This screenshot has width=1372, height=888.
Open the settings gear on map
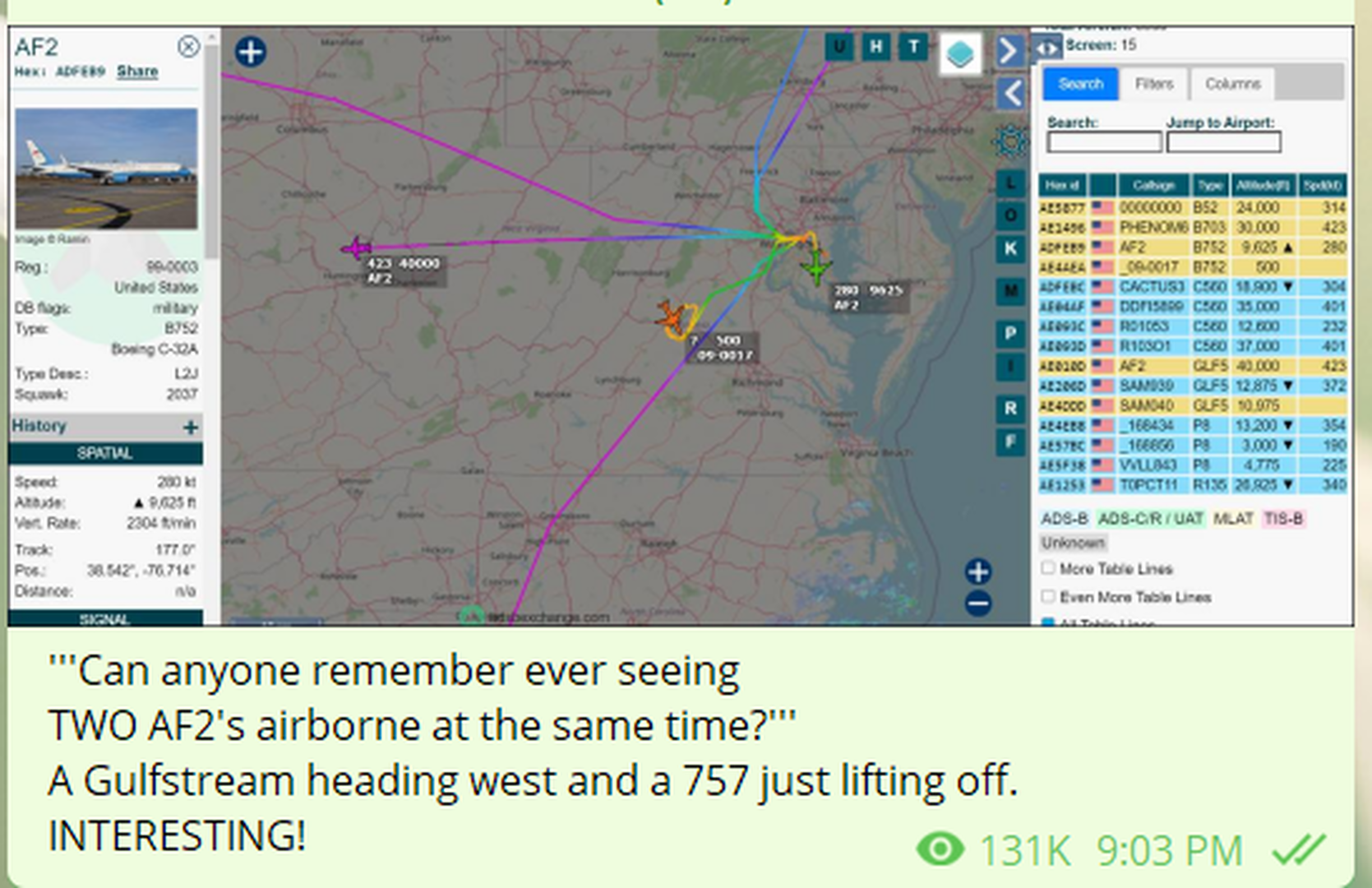pos(1010,142)
